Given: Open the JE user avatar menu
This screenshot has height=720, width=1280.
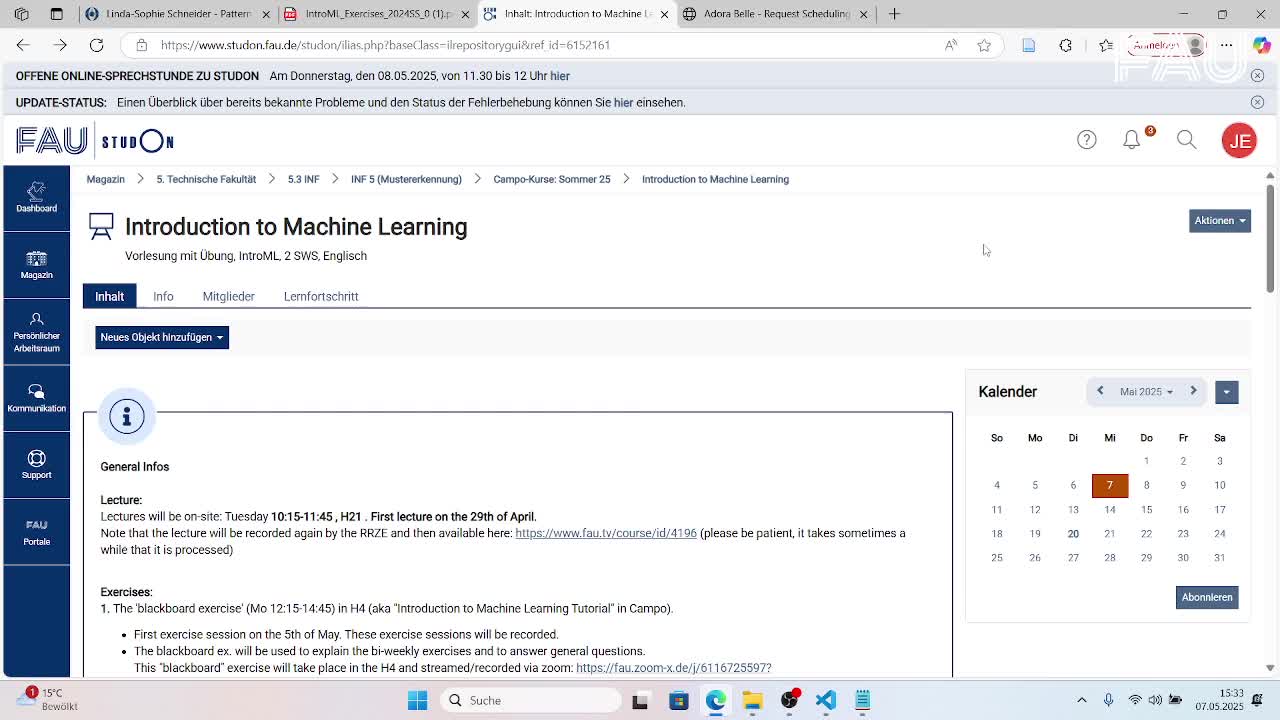Looking at the screenshot, I should (x=1239, y=141).
